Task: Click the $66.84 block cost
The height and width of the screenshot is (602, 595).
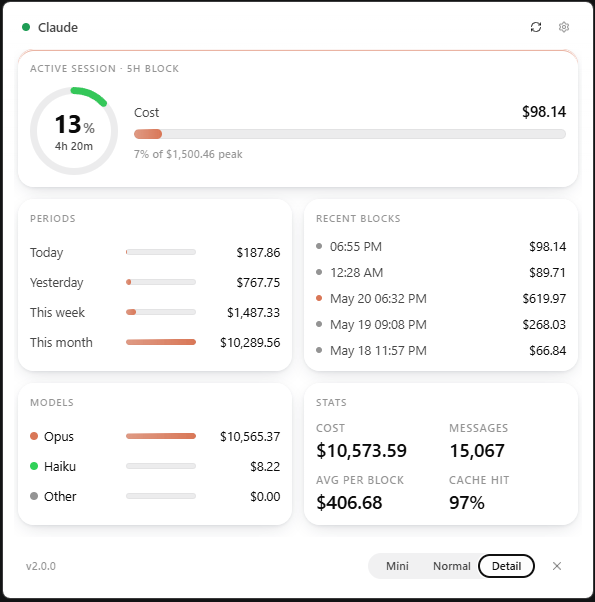Action: 548,351
